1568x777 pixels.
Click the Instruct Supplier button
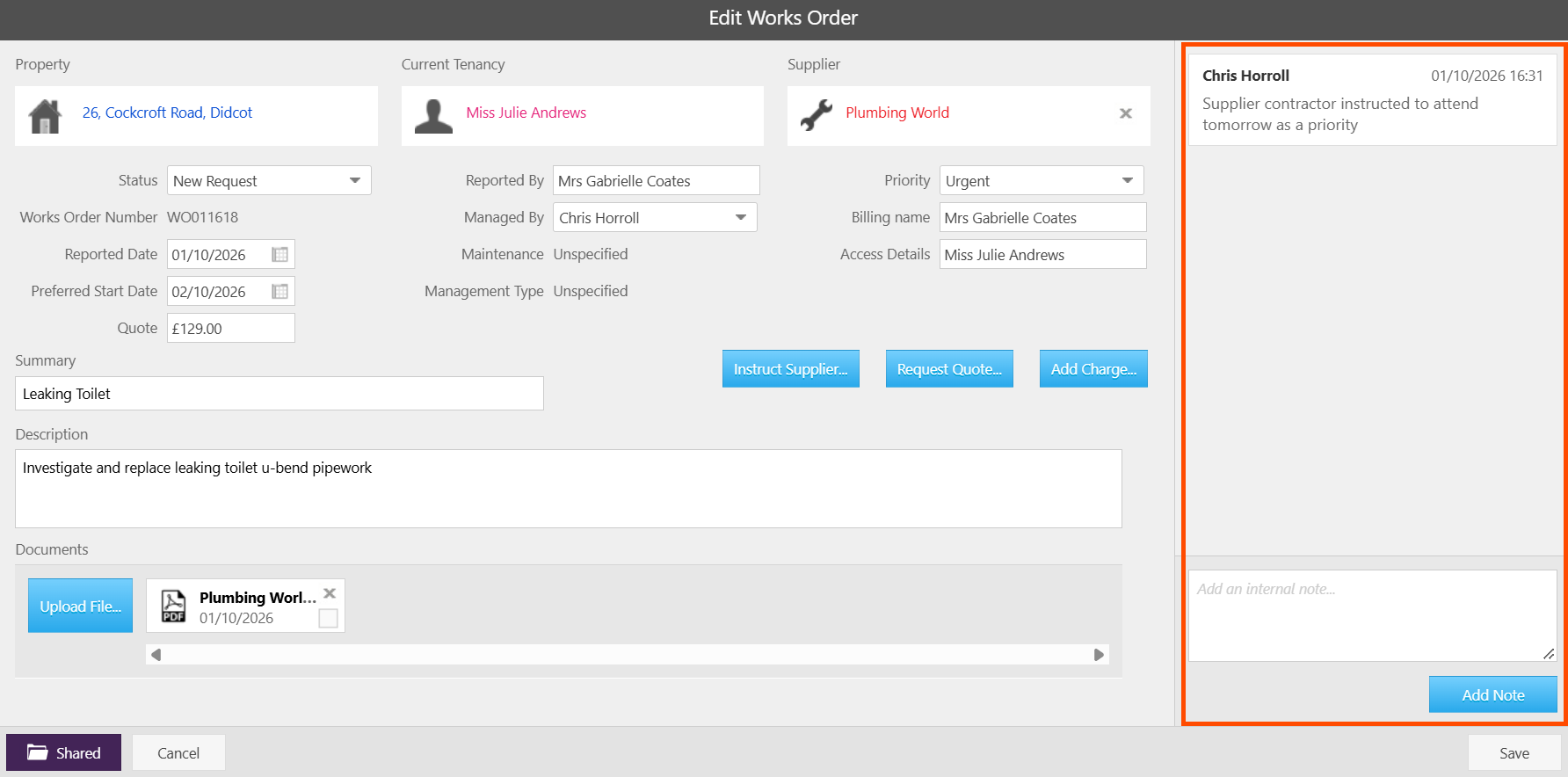click(x=791, y=369)
